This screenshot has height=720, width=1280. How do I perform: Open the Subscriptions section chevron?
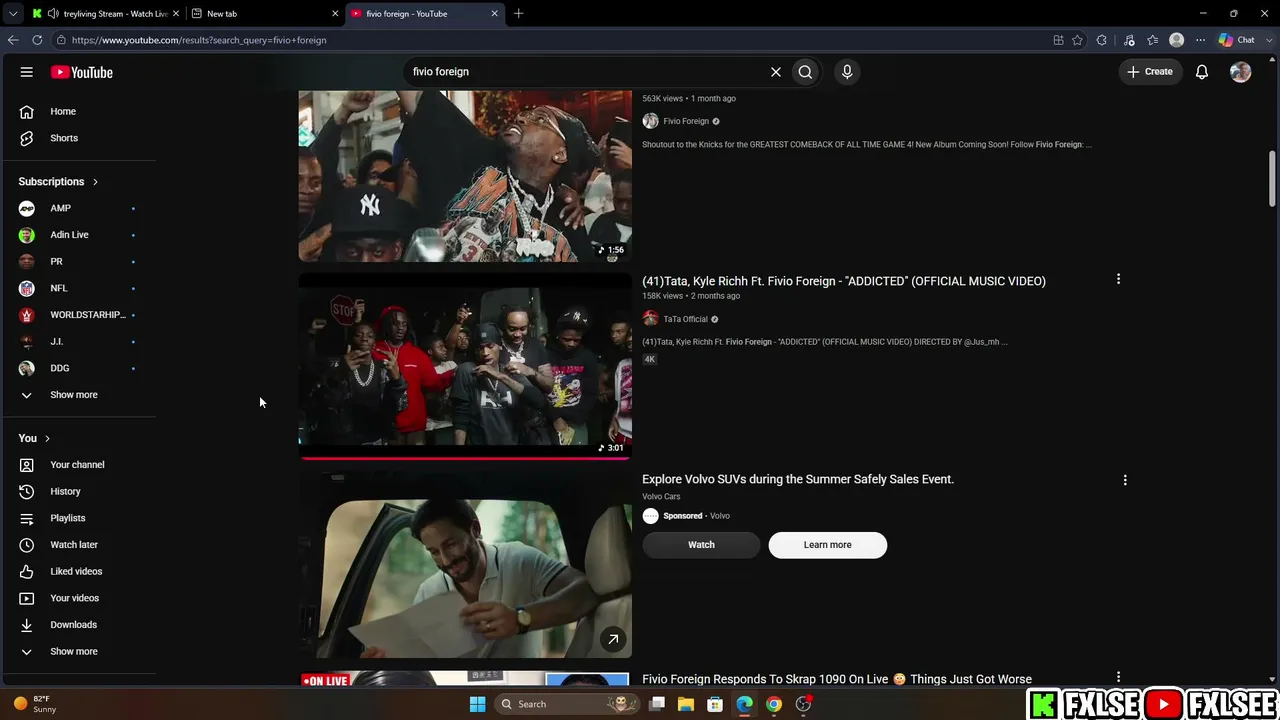click(95, 182)
